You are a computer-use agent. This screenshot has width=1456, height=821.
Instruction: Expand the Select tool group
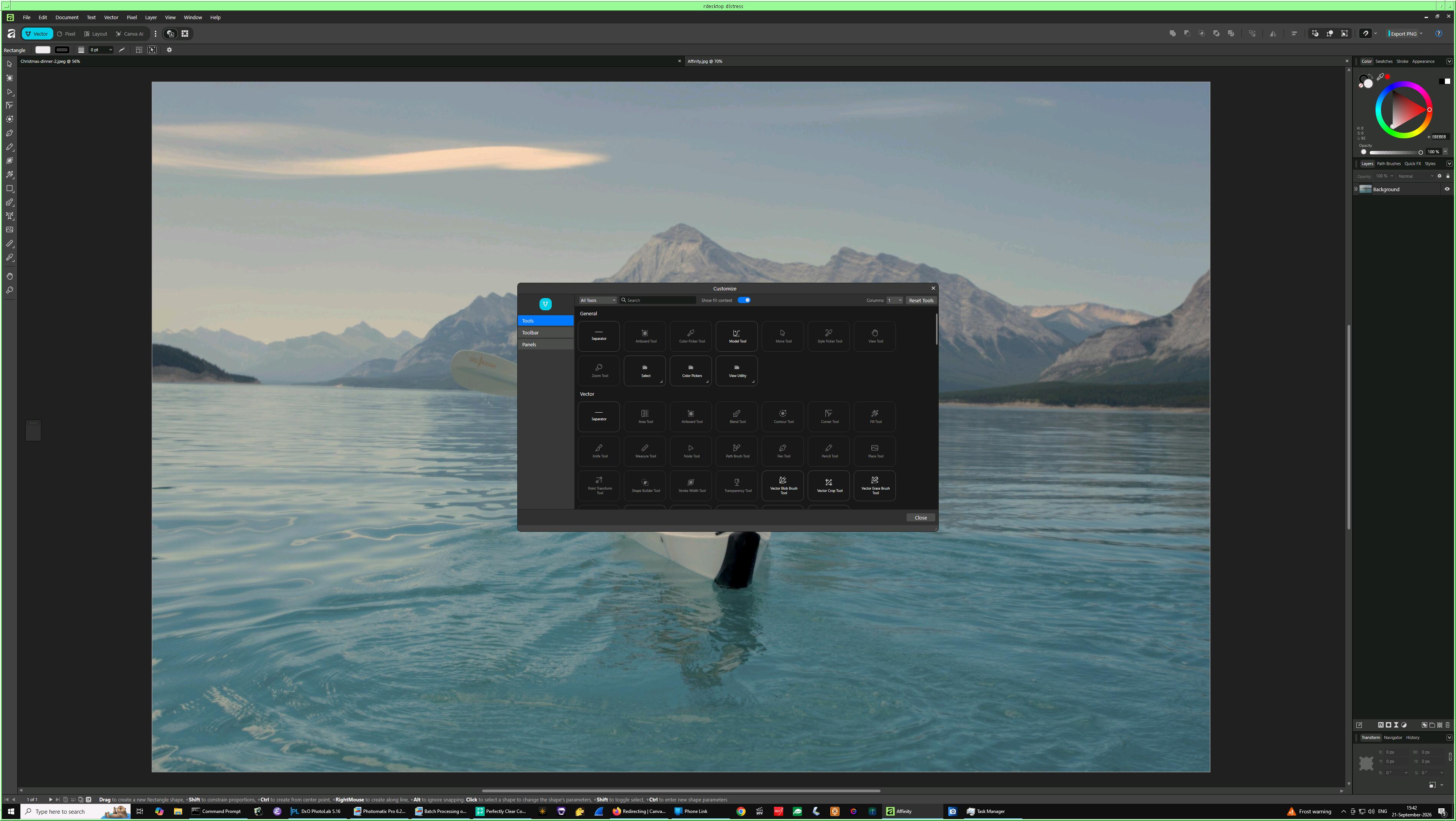[x=645, y=371]
